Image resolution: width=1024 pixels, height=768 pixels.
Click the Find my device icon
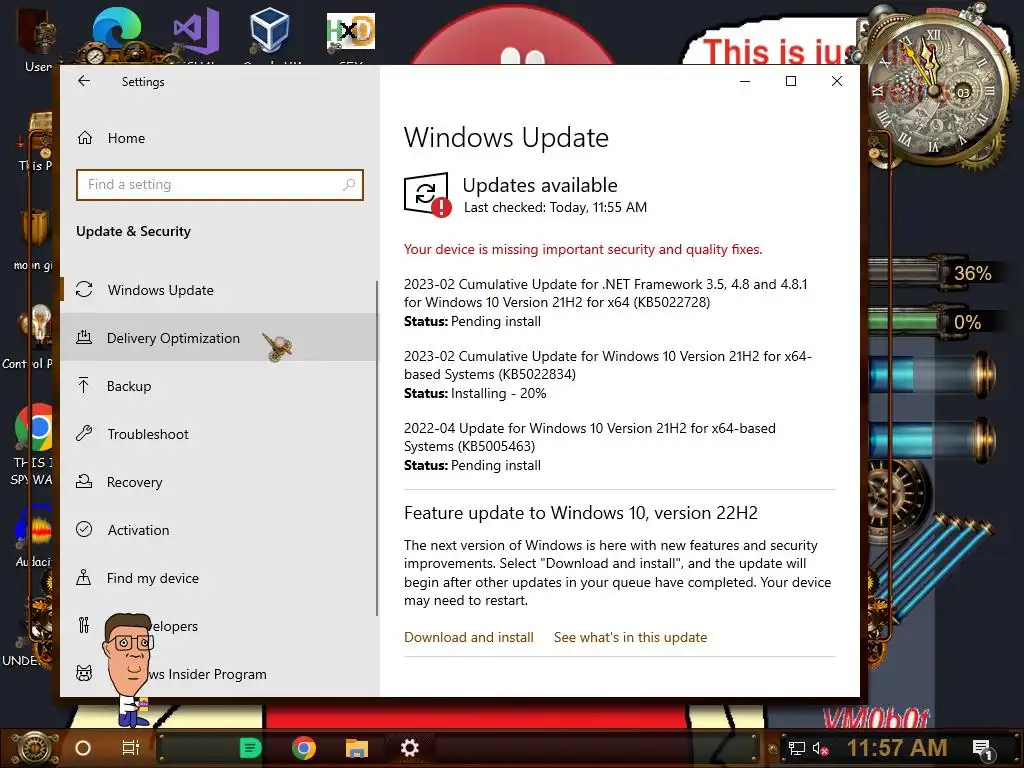(84, 577)
